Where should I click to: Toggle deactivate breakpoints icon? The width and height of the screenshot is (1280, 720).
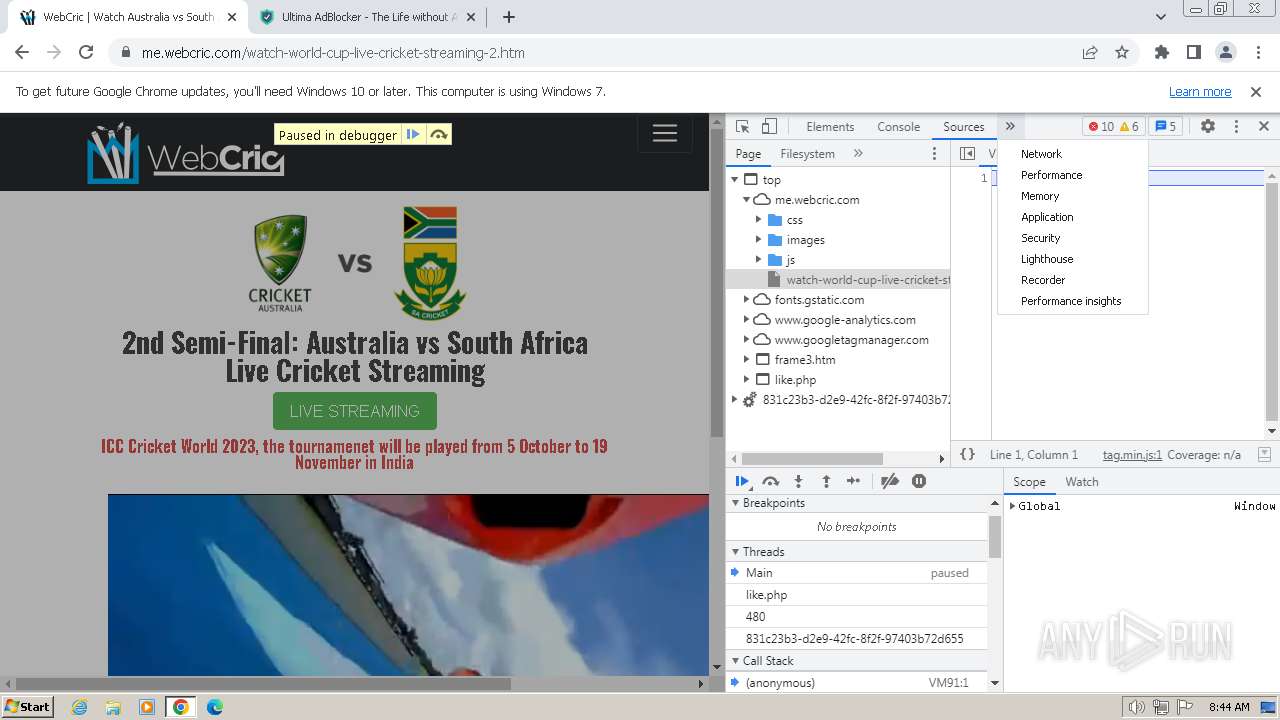click(x=890, y=481)
